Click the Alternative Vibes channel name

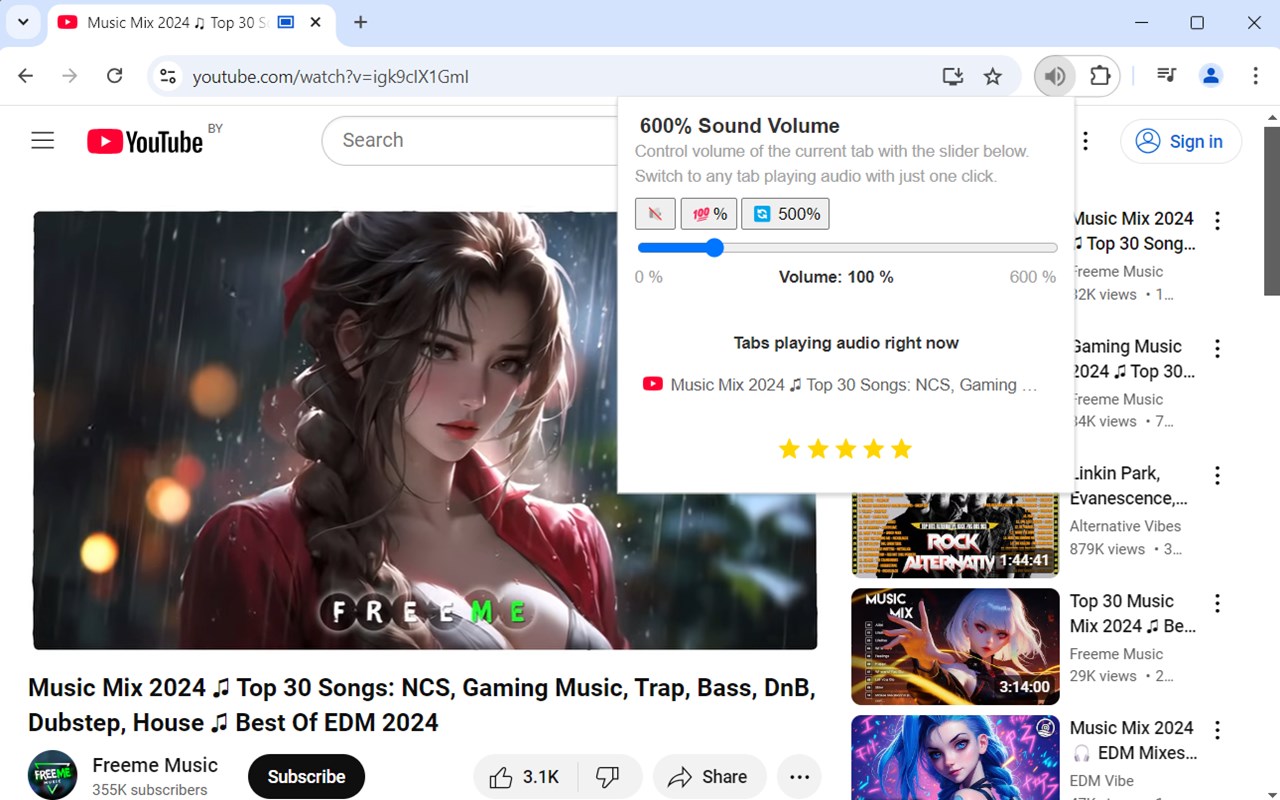pos(1125,526)
